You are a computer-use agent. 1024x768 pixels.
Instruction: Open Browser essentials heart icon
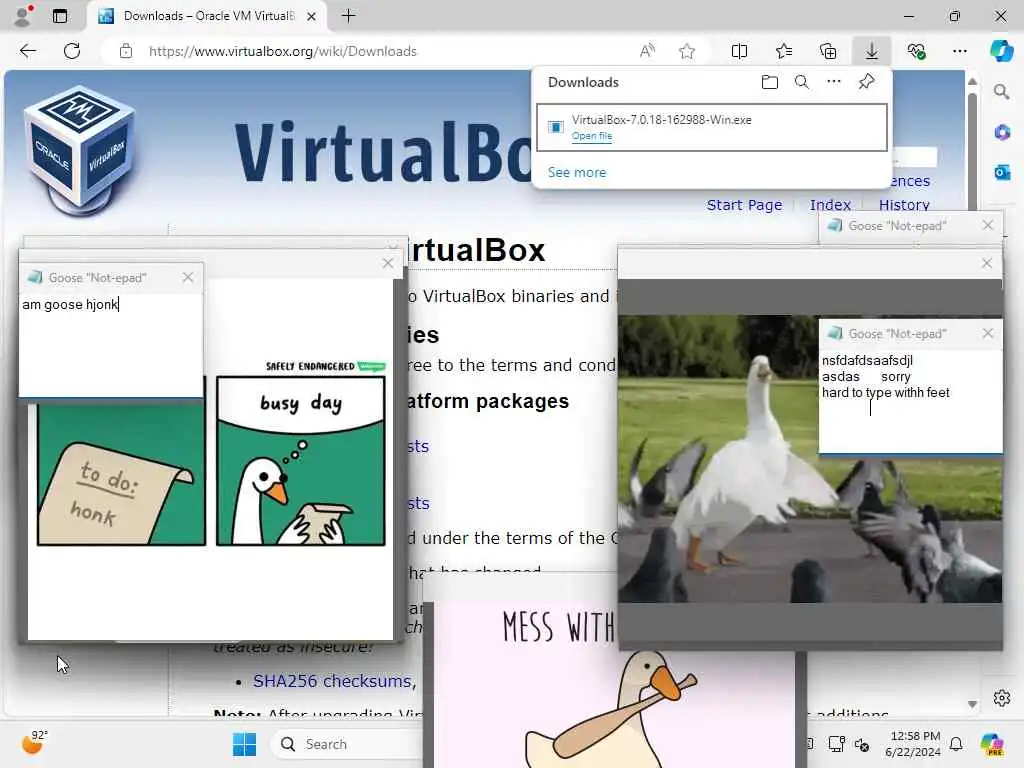pos(916,51)
